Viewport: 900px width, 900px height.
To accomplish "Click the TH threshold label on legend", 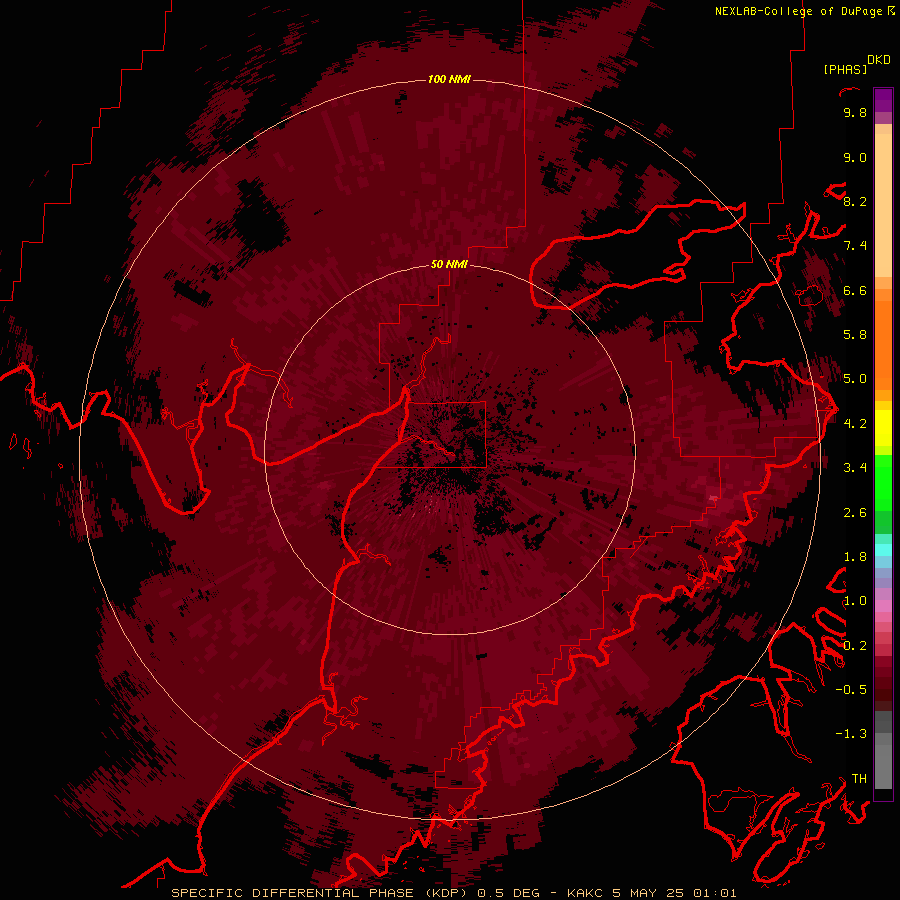I will coord(859,779).
